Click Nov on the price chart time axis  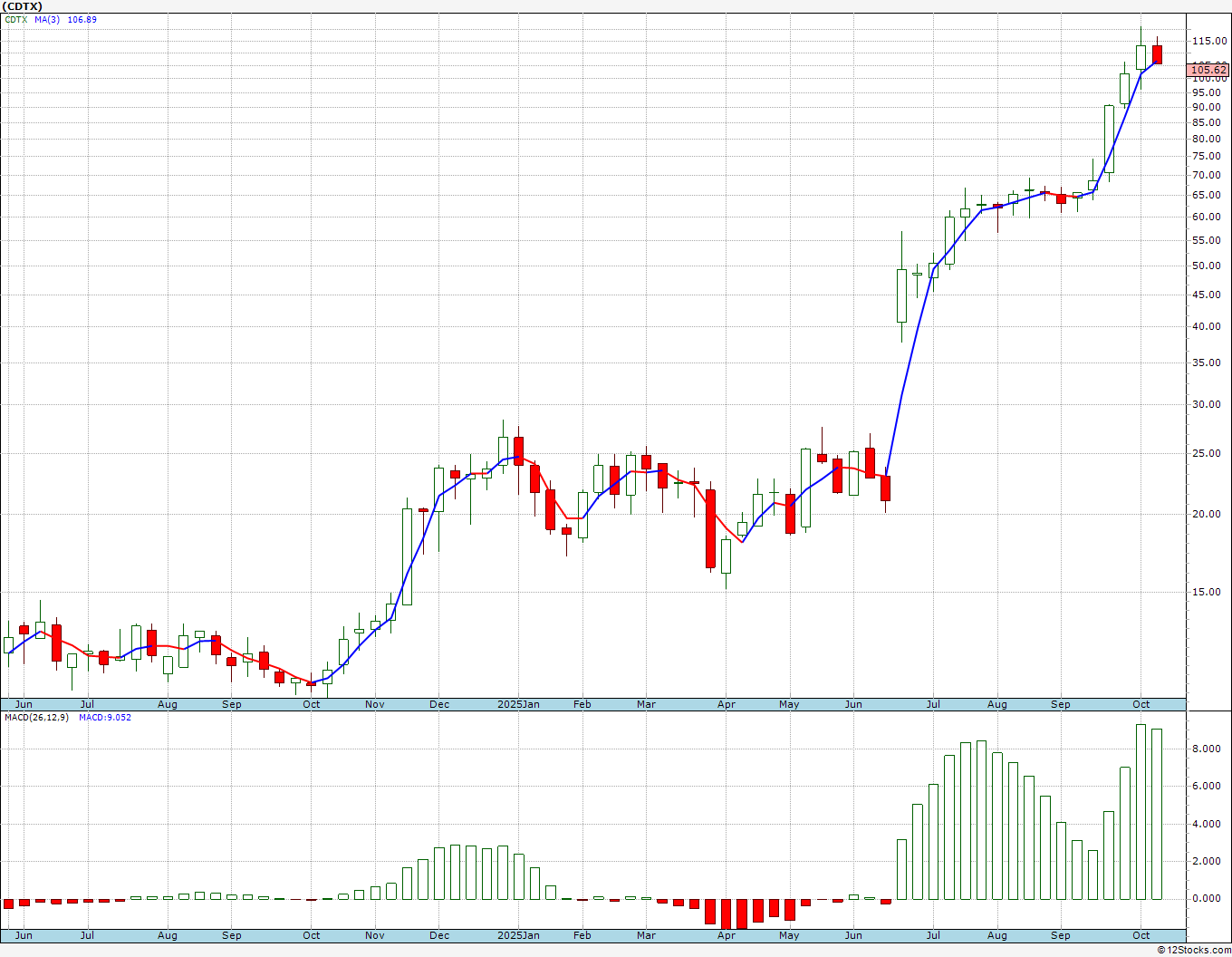tap(375, 704)
